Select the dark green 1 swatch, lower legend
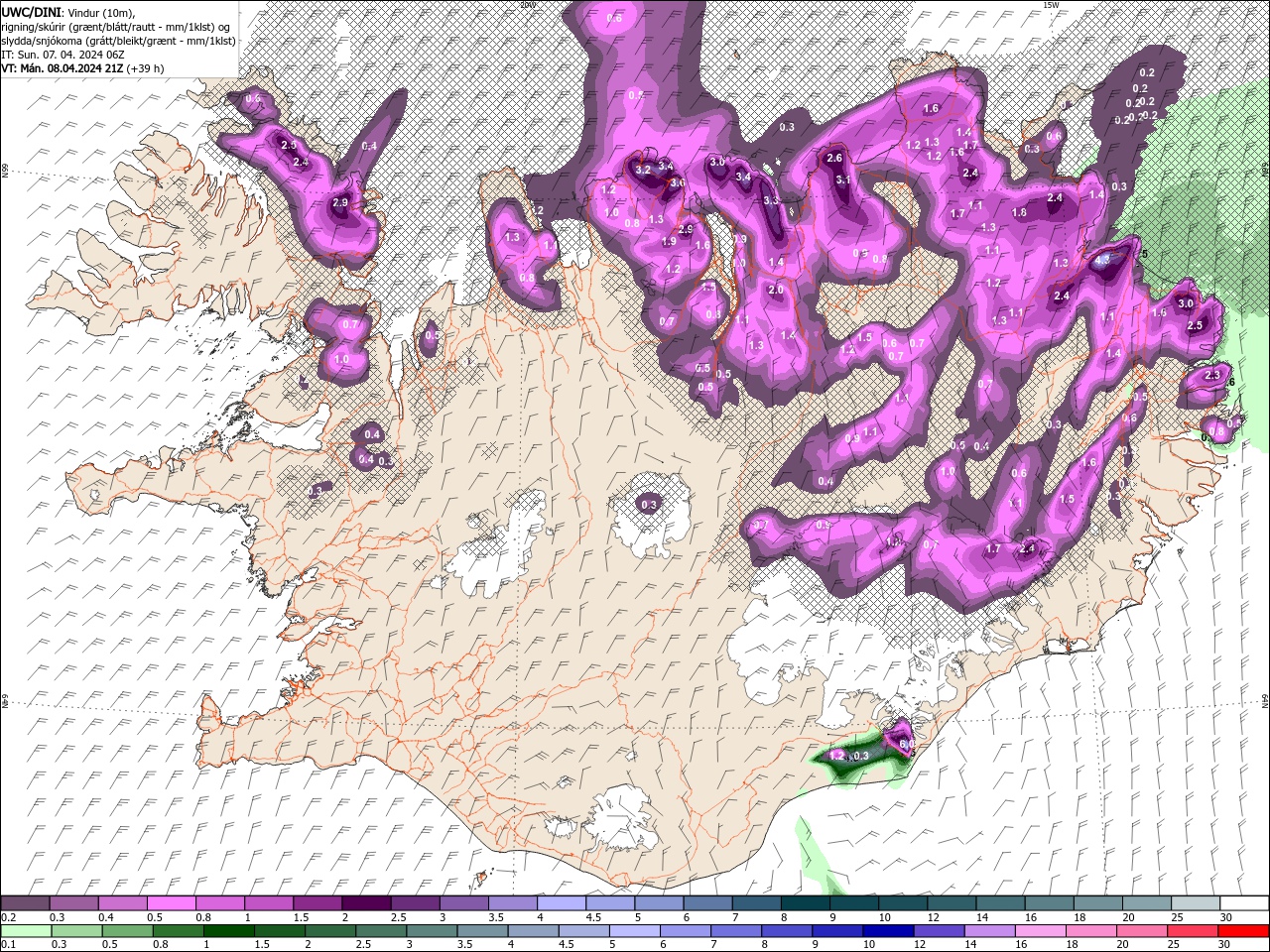Image resolution: width=1270 pixels, height=952 pixels. 228,930
